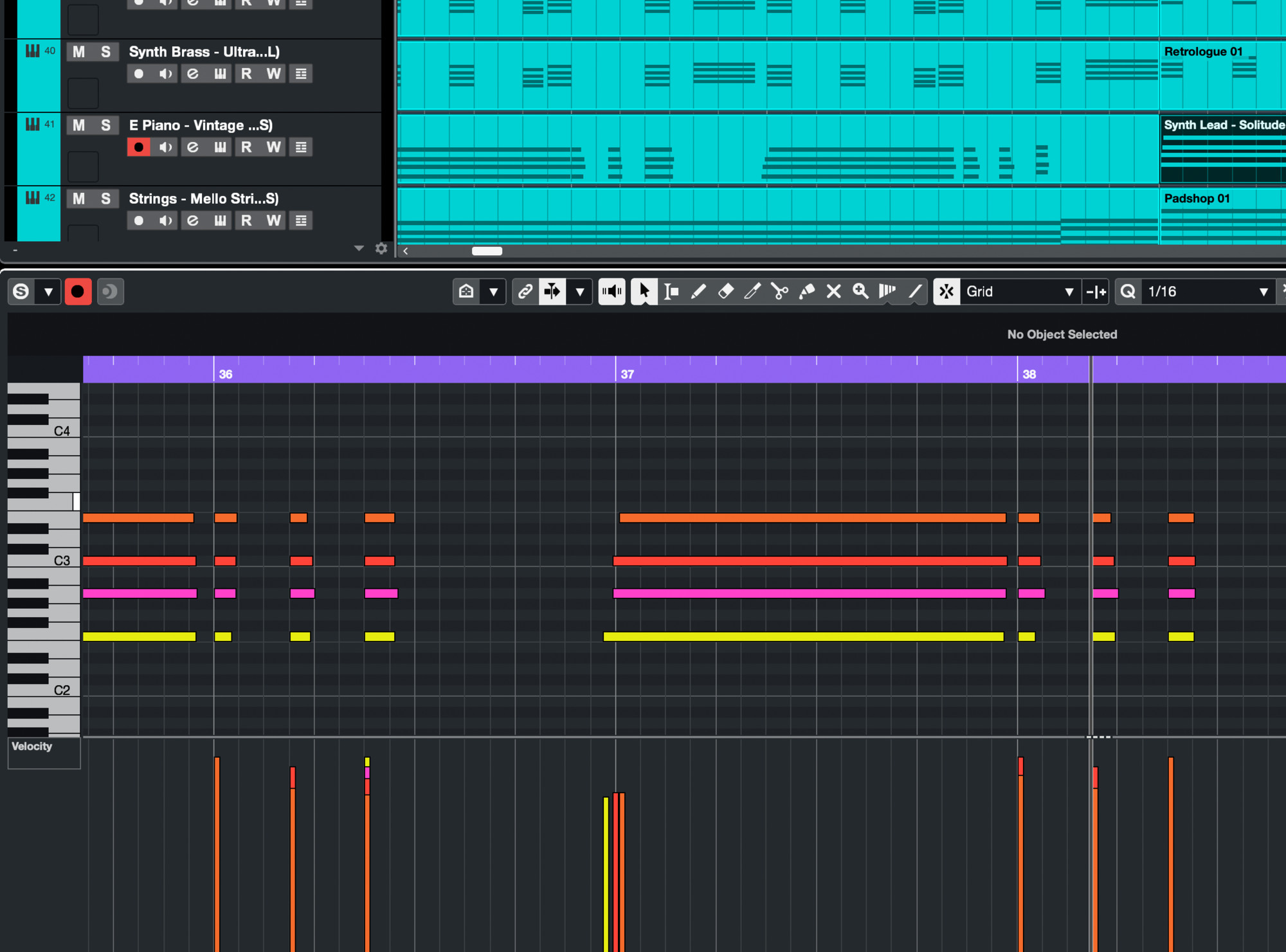Toggle Link Project and Editor Cursors
This screenshot has height=952, width=1286.
click(x=525, y=292)
